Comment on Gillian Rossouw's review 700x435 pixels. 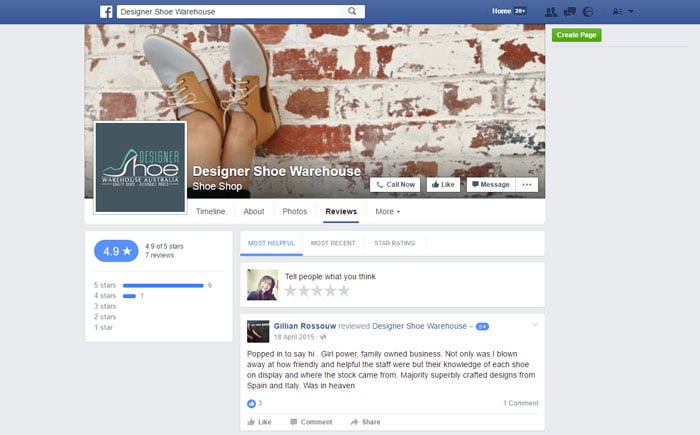311,422
